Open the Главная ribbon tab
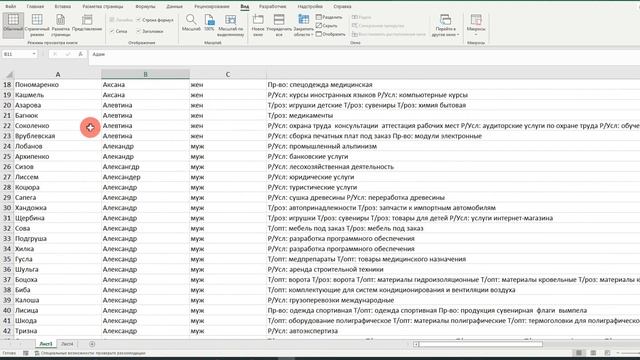This screenshot has width=640, height=360. click(35, 7)
